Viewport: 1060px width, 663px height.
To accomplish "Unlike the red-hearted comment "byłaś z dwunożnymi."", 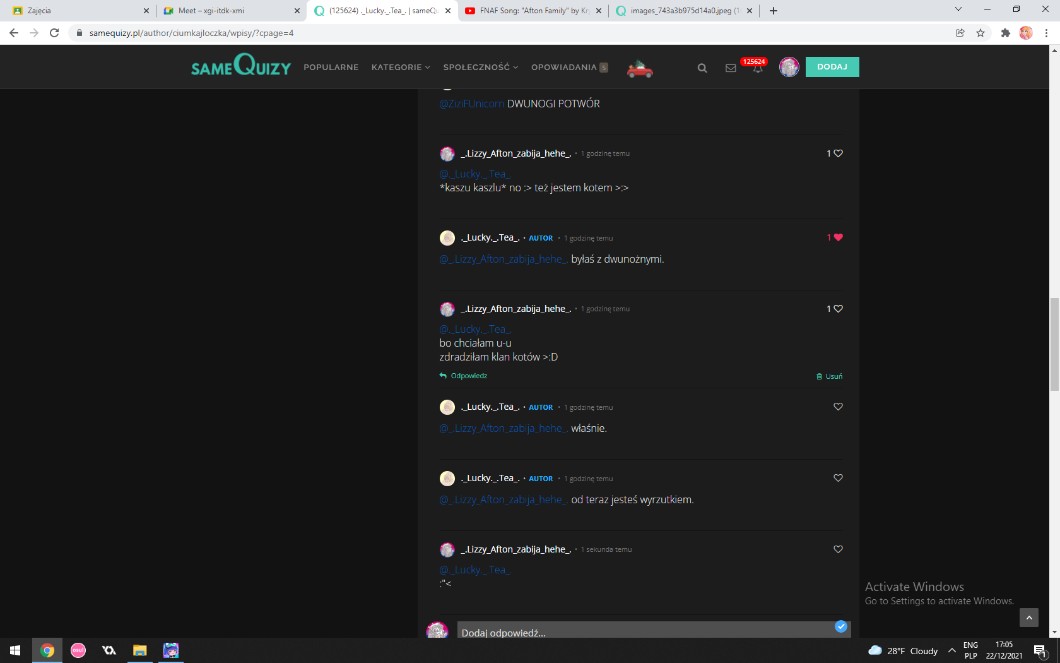I will (838, 237).
